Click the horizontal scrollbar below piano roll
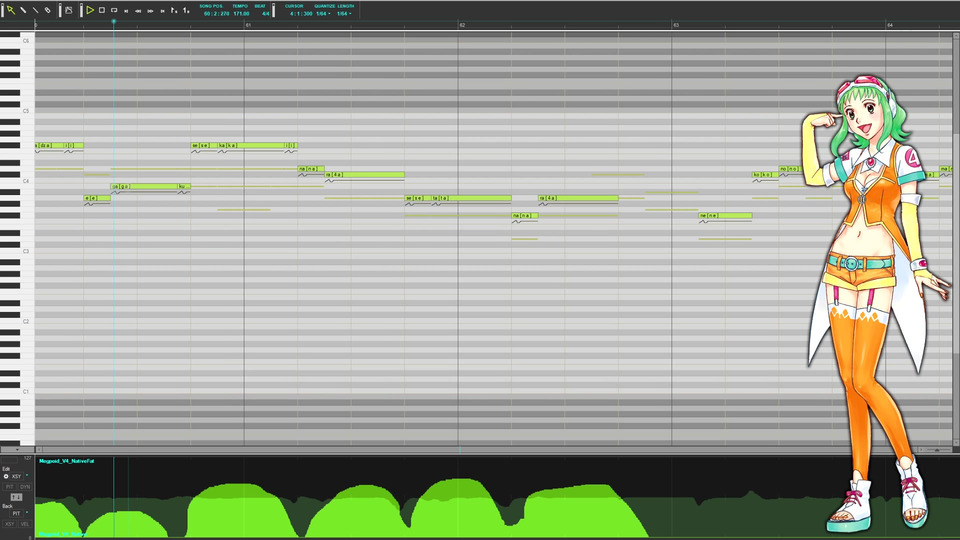960x540 pixels. (x=478, y=450)
